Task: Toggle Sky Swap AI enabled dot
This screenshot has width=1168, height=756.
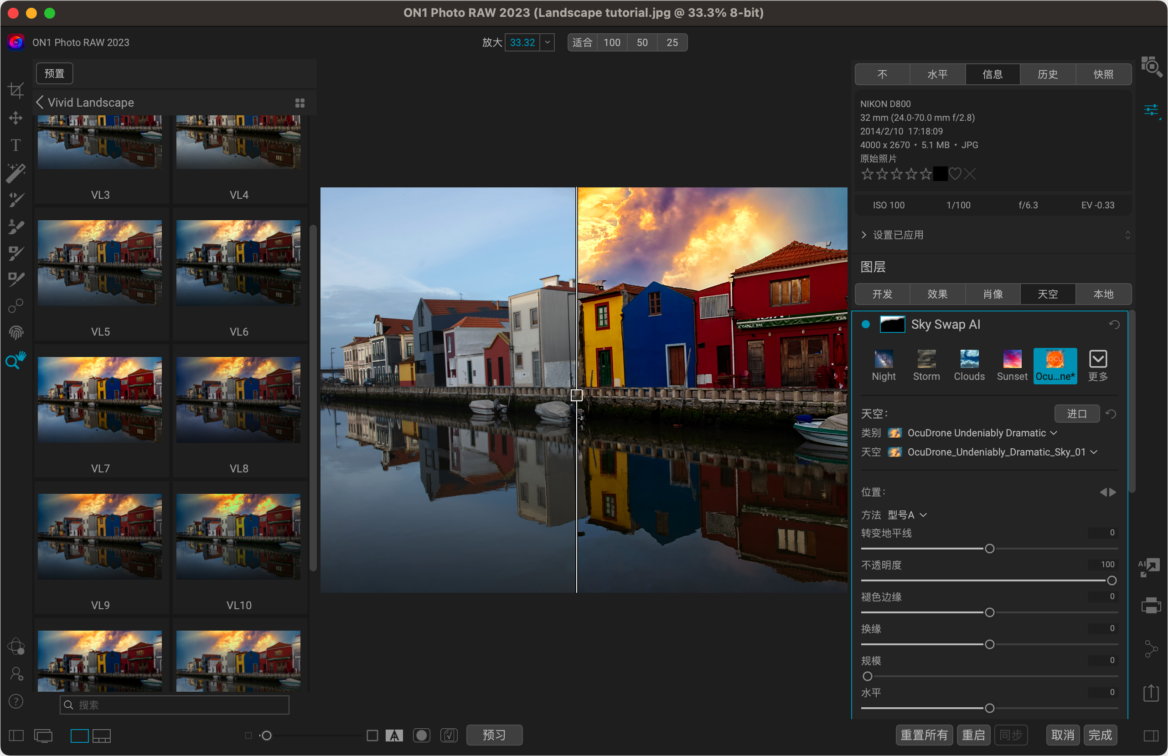Action: 866,325
